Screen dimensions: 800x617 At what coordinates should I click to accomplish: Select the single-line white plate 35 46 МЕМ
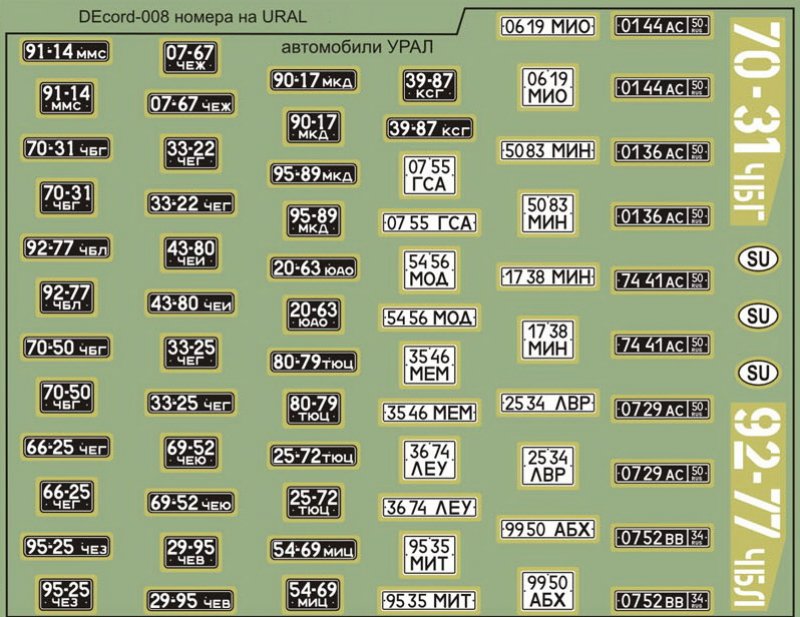click(x=430, y=412)
